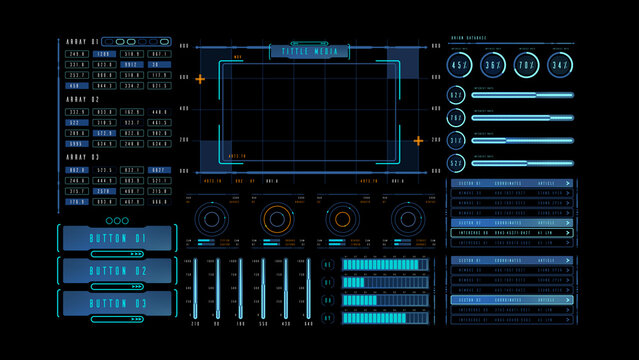Open the 70% circular gauge

point(527,65)
